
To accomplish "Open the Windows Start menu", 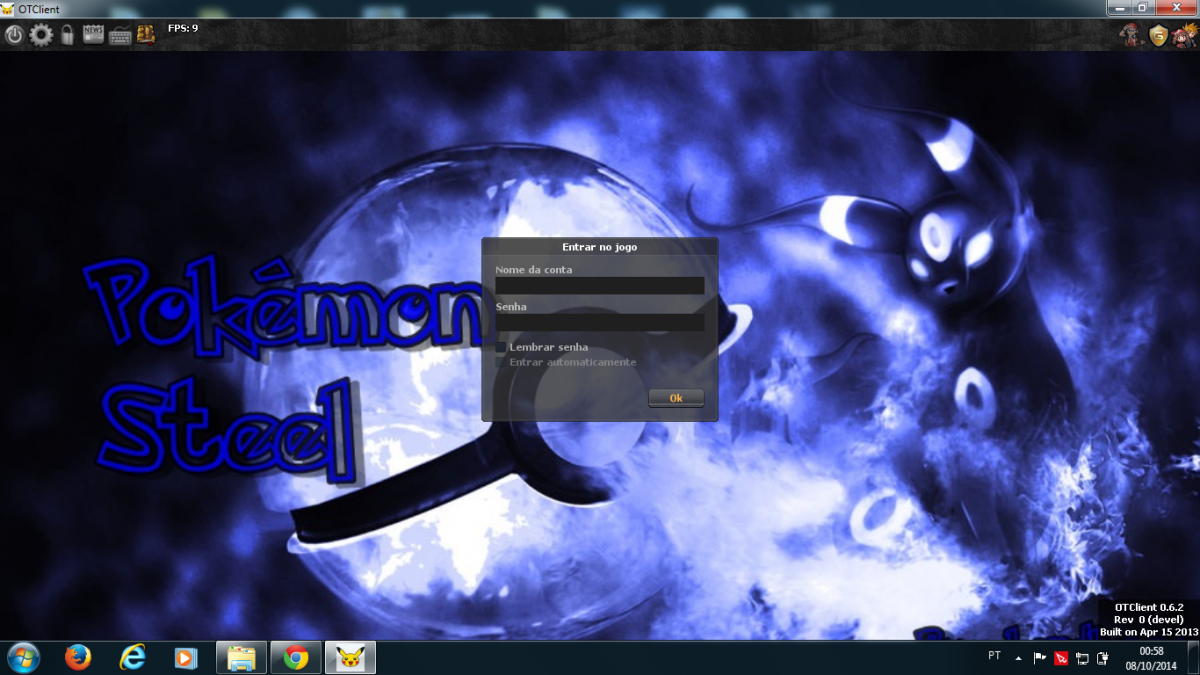I will (x=22, y=657).
